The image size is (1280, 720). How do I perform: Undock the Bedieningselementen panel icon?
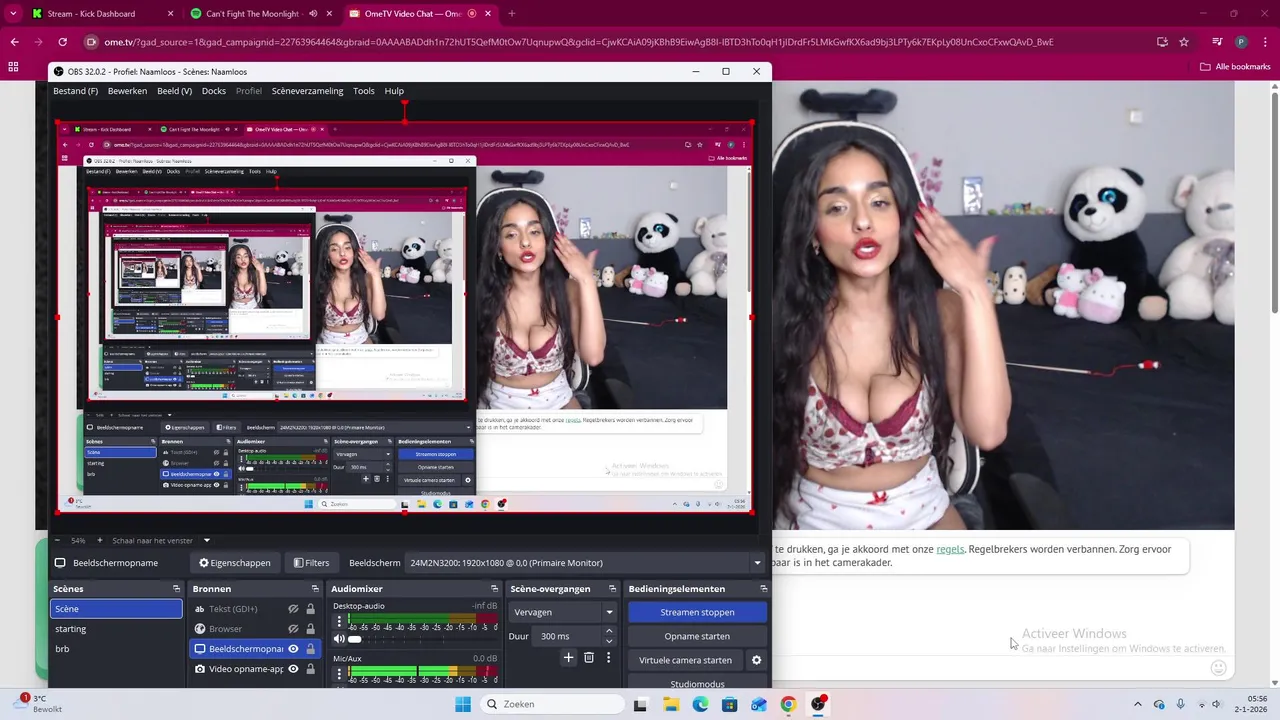(763, 589)
